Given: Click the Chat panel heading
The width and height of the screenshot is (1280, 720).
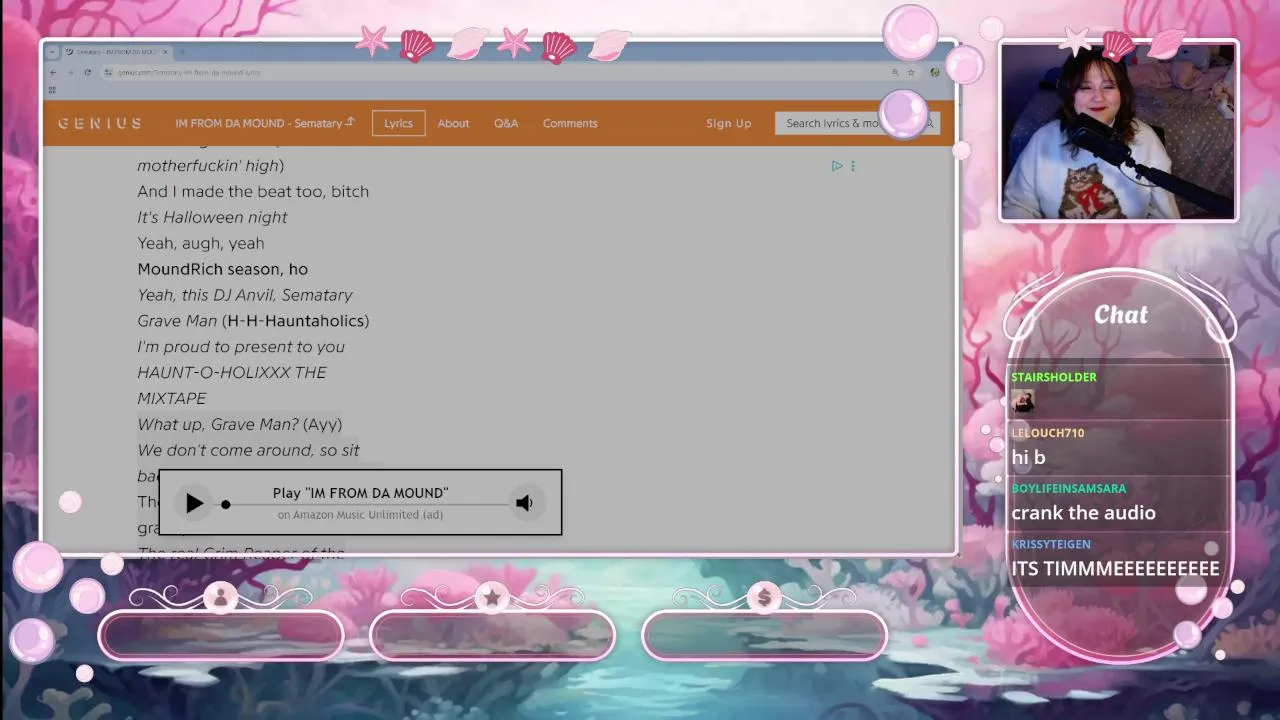Looking at the screenshot, I should click(x=1121, y=315).
